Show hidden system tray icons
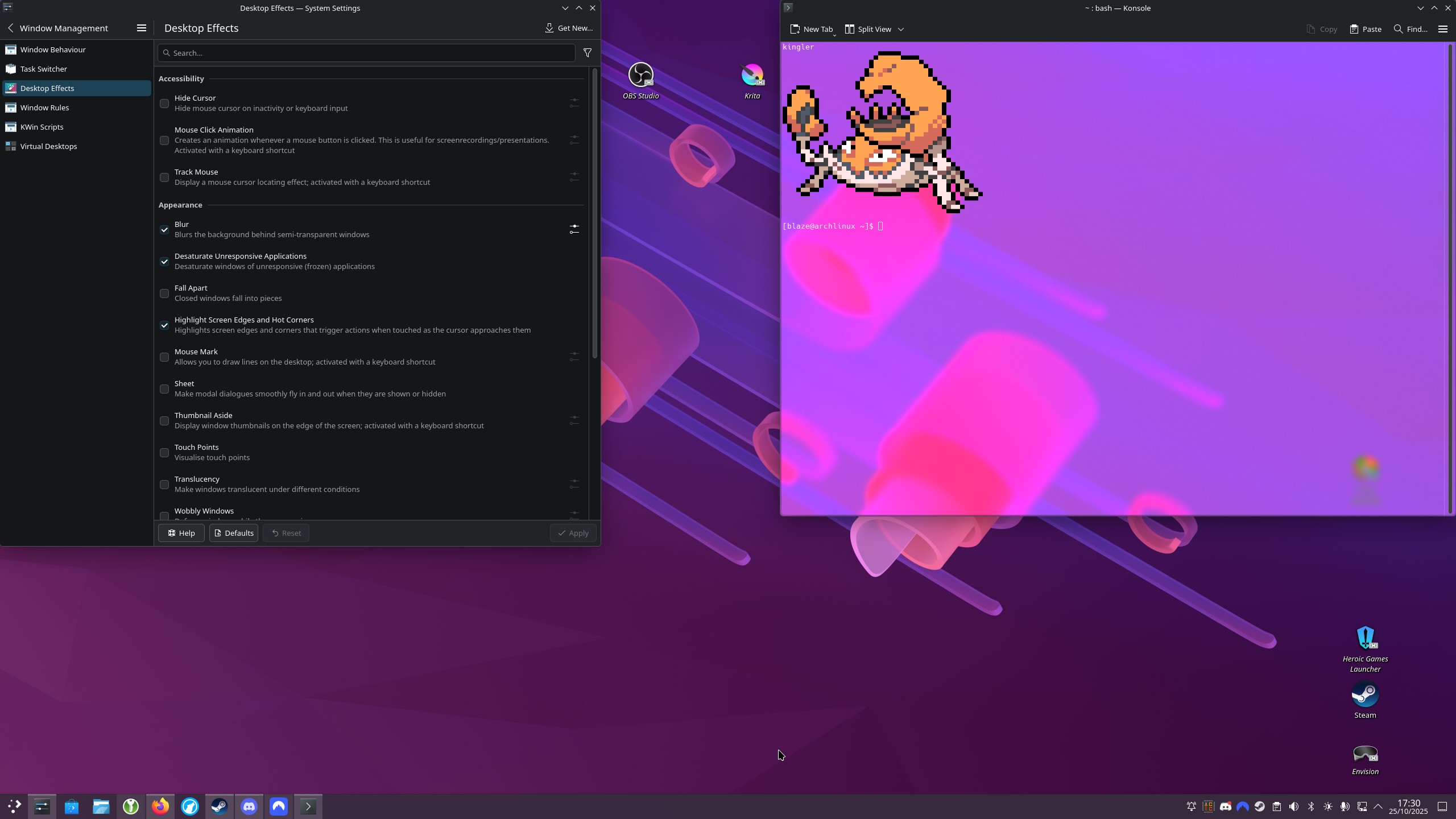The width and height of the screenshot is (1456, 819). 1378,806
